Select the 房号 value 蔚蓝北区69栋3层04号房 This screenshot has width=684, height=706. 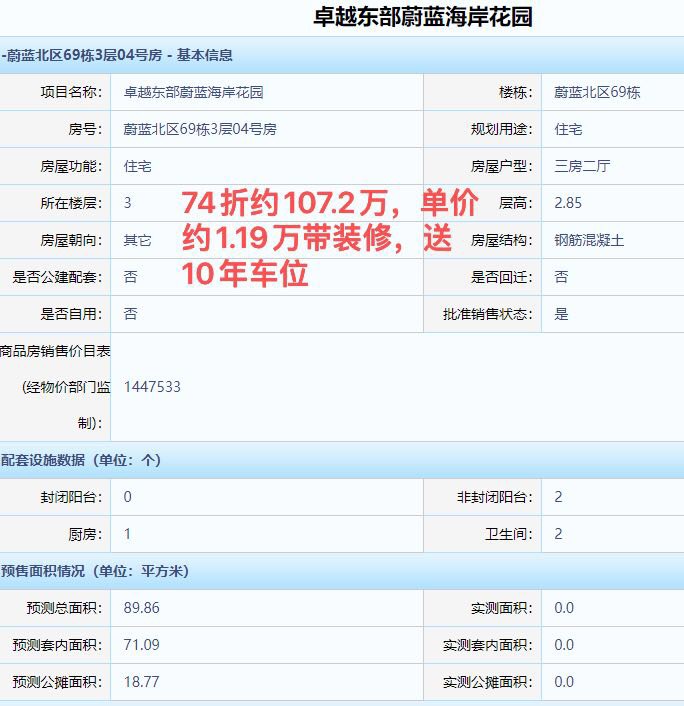point(200,129)
